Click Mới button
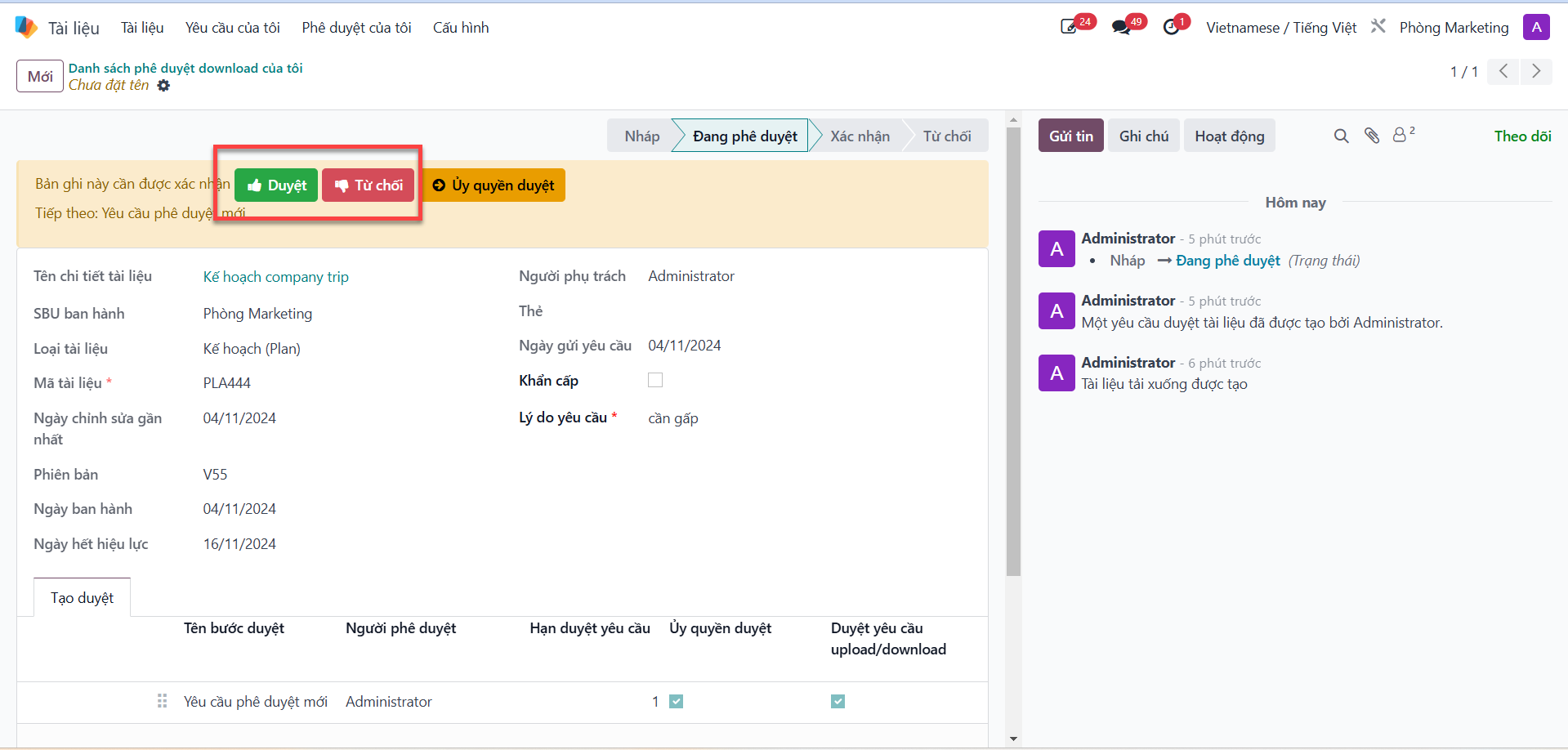 click(40, 76)
